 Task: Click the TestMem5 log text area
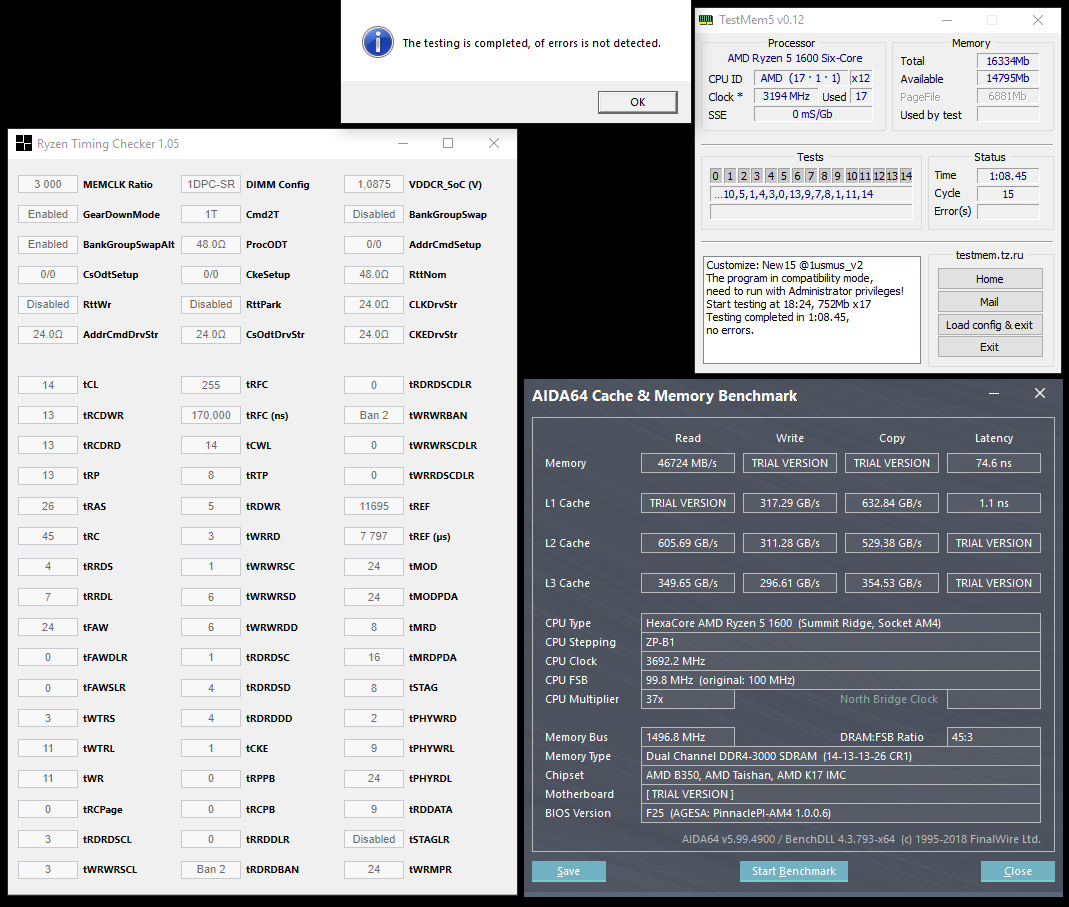point(811,310)
